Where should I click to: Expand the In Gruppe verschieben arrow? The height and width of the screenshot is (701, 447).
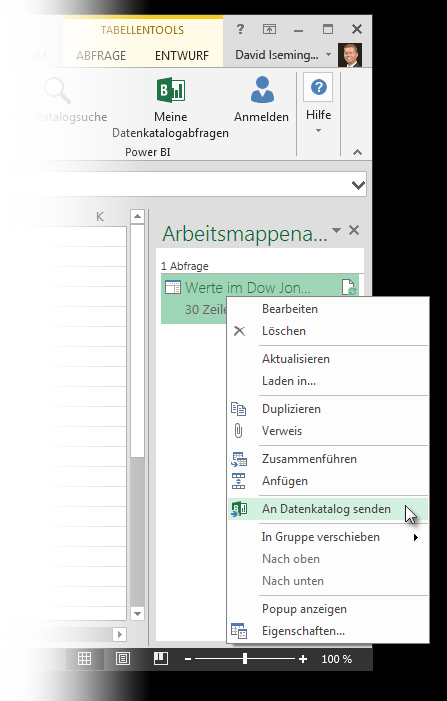click(416, 537)
